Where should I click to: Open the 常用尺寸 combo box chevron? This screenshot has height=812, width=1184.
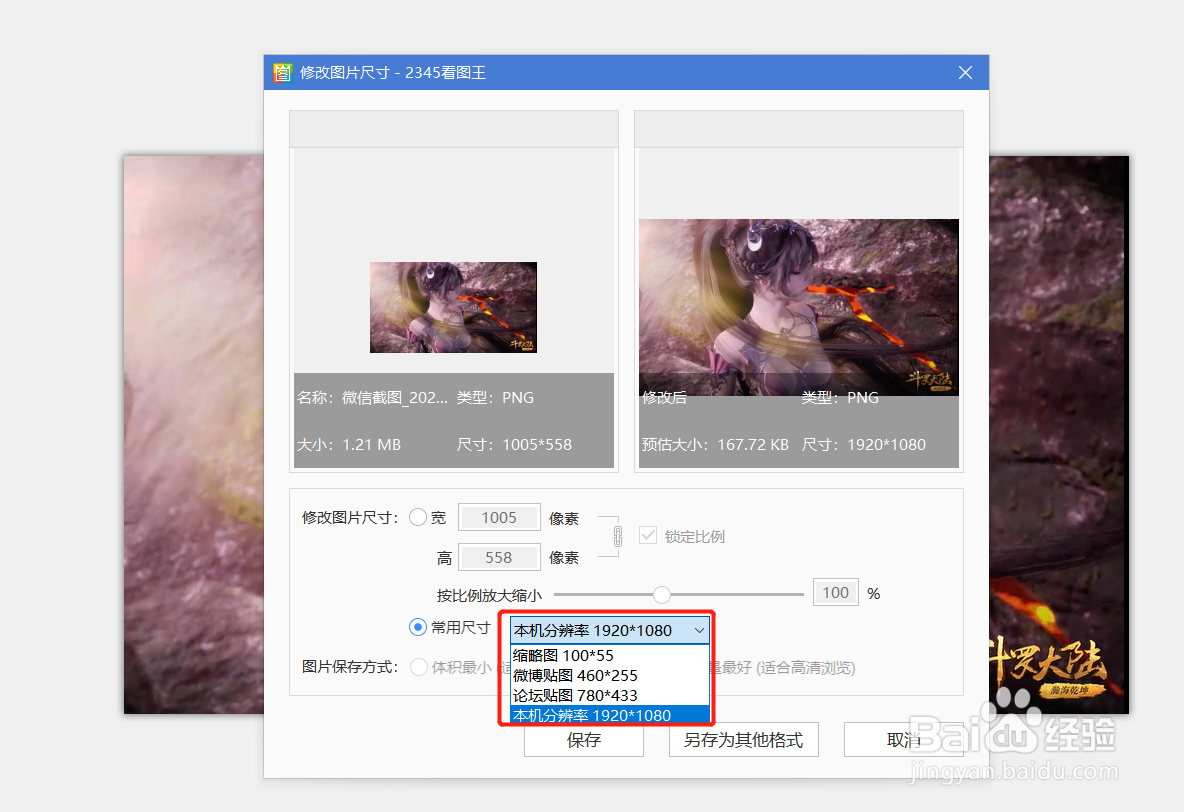click(x=699, y=630)
